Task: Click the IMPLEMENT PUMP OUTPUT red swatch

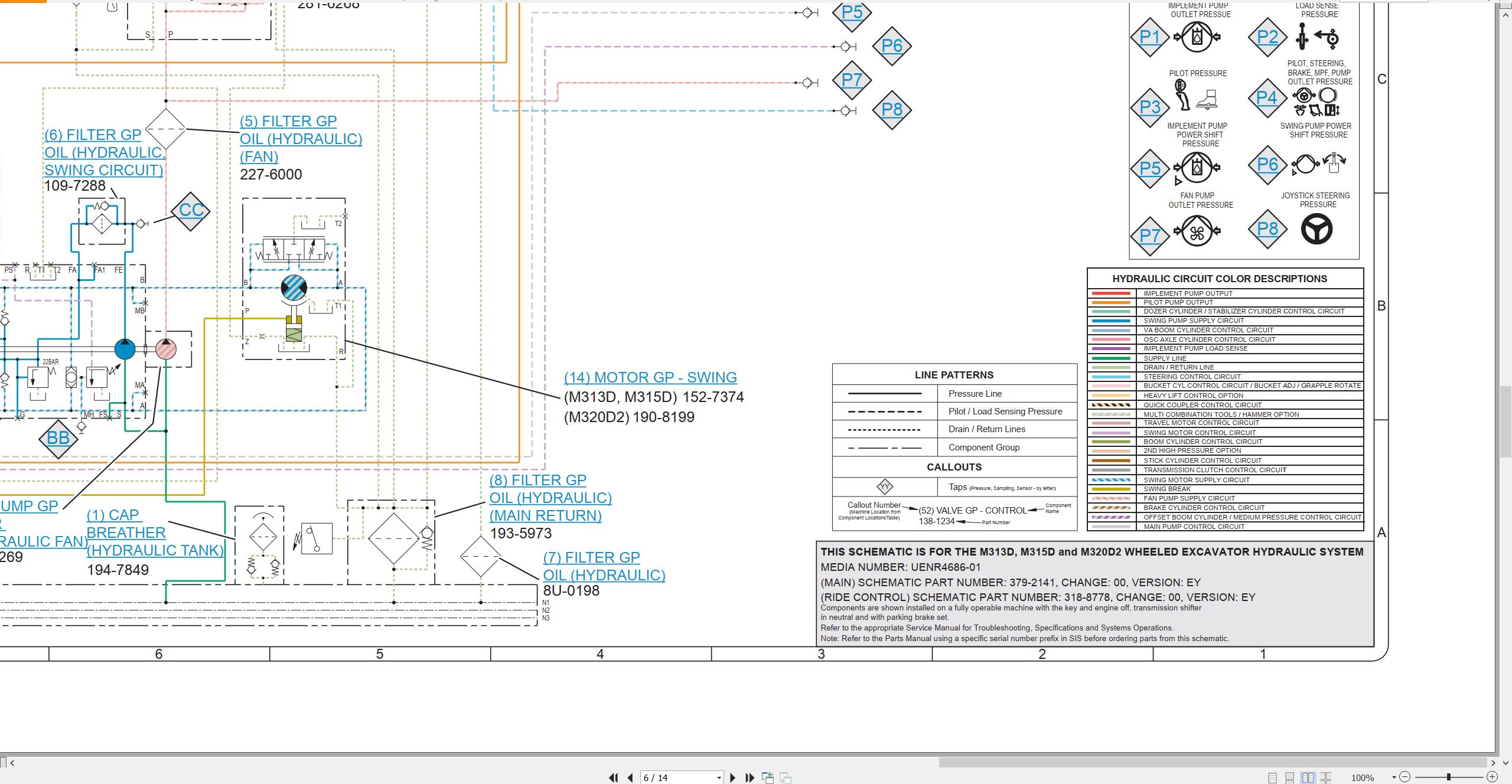Action: pyautogui.click(x=1111, y=293)
